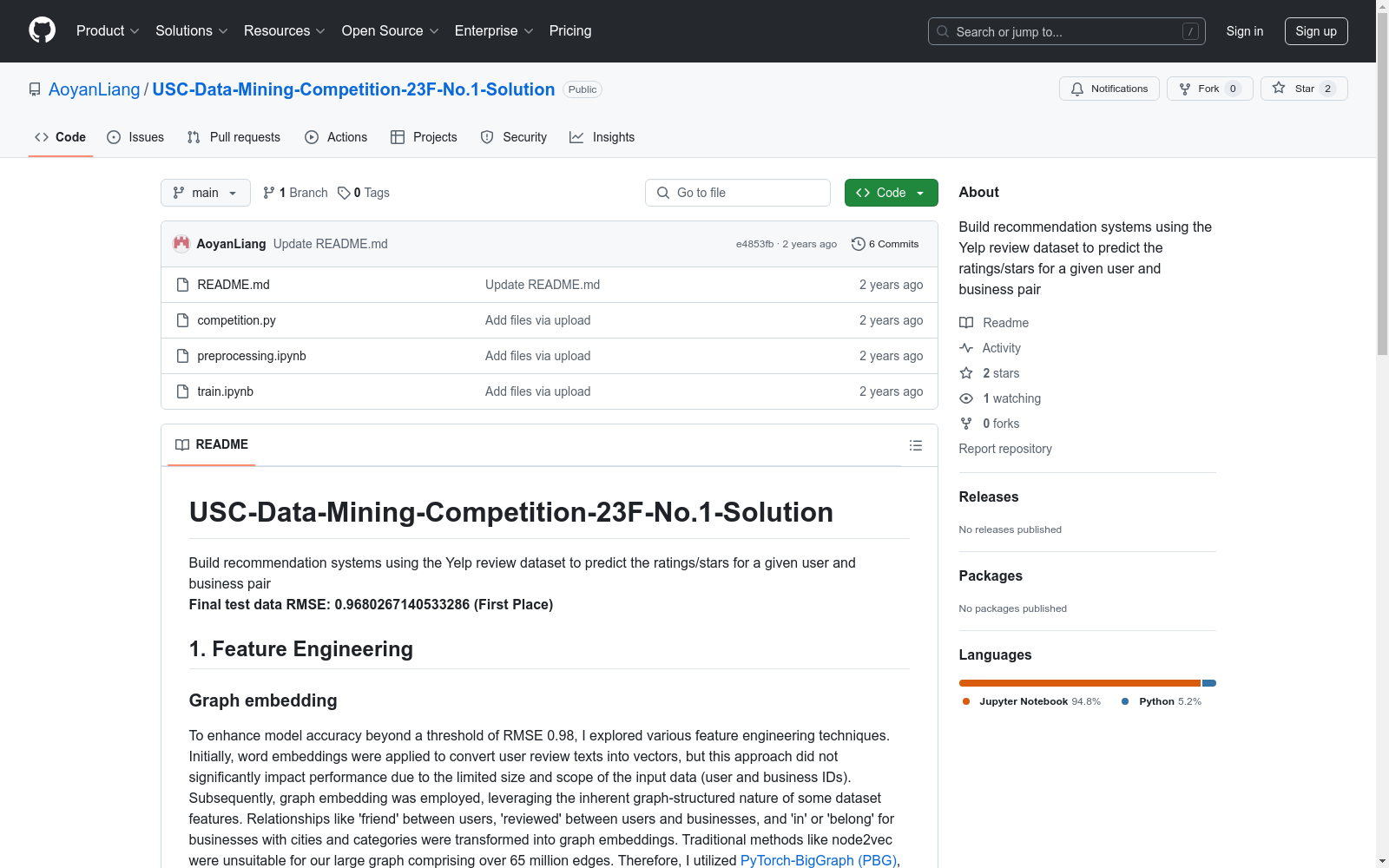Open the Releases heading link
This screenshot has height=868, width=1389.
(x=988, y=496)
